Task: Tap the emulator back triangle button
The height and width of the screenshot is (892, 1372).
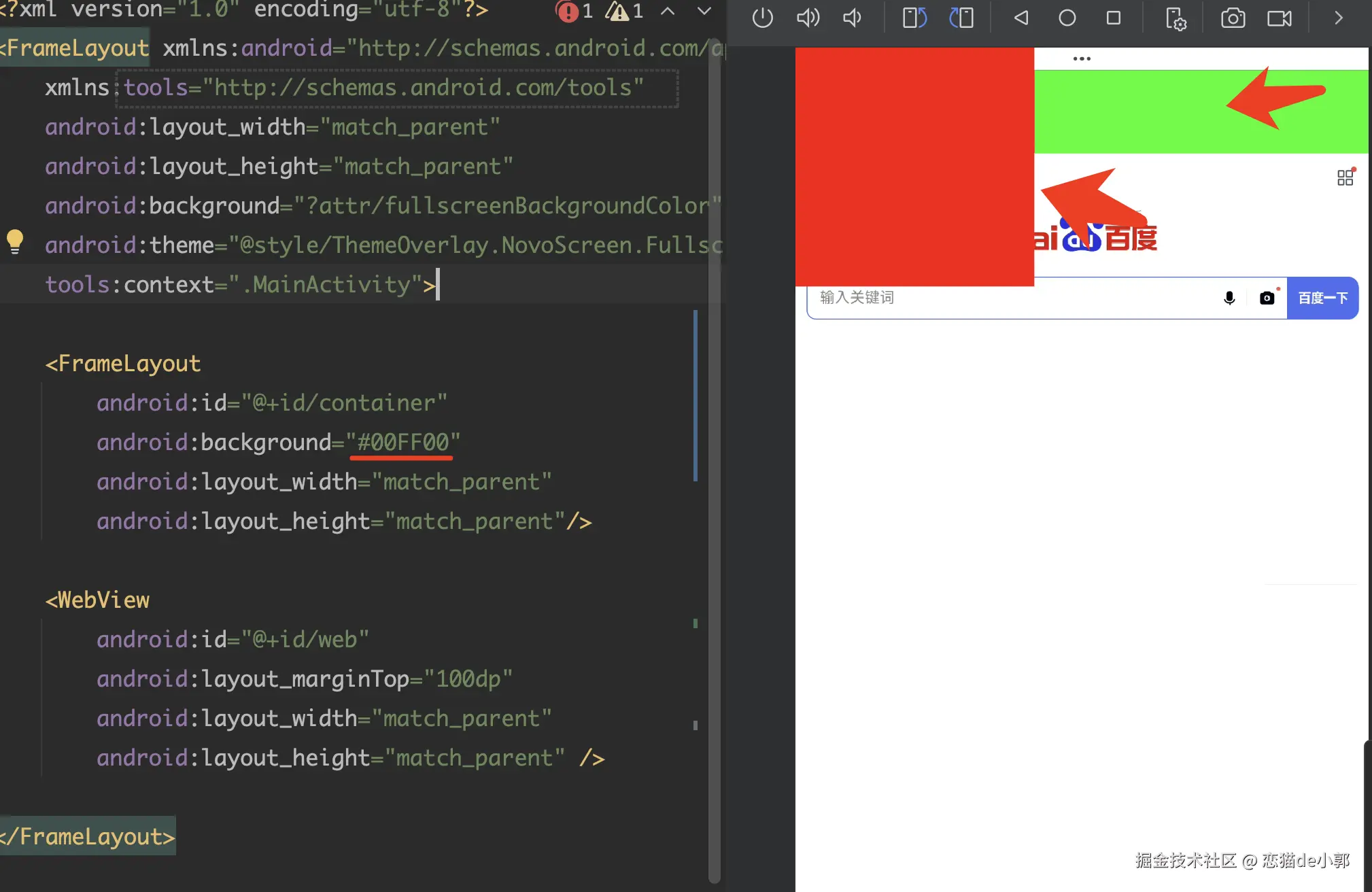Action: coord(1021,18)
